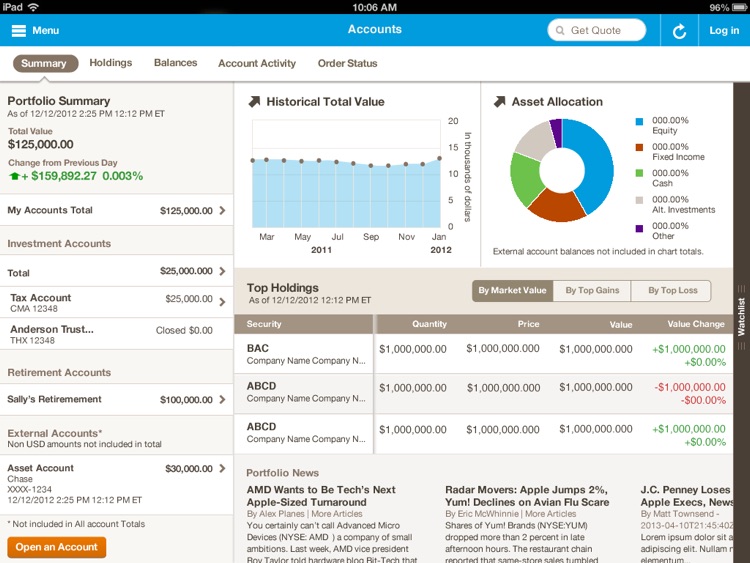Click More Articles next to Alex Planes
The height and width of the screenshot is (563, 750).
(337, 514)
